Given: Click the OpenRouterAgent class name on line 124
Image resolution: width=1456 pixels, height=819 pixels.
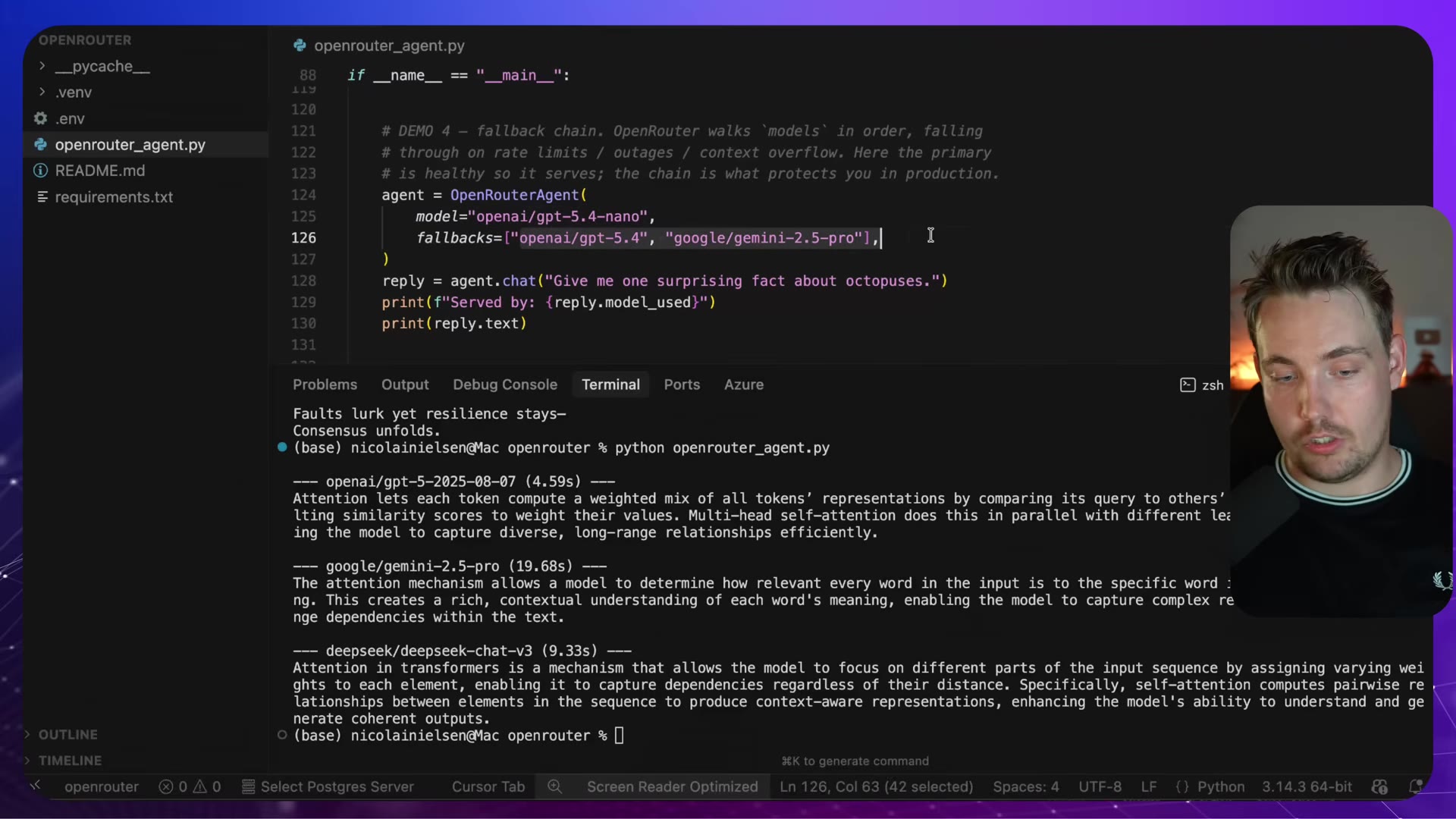Looking at the screenshot, I should [x=514, y=195].
